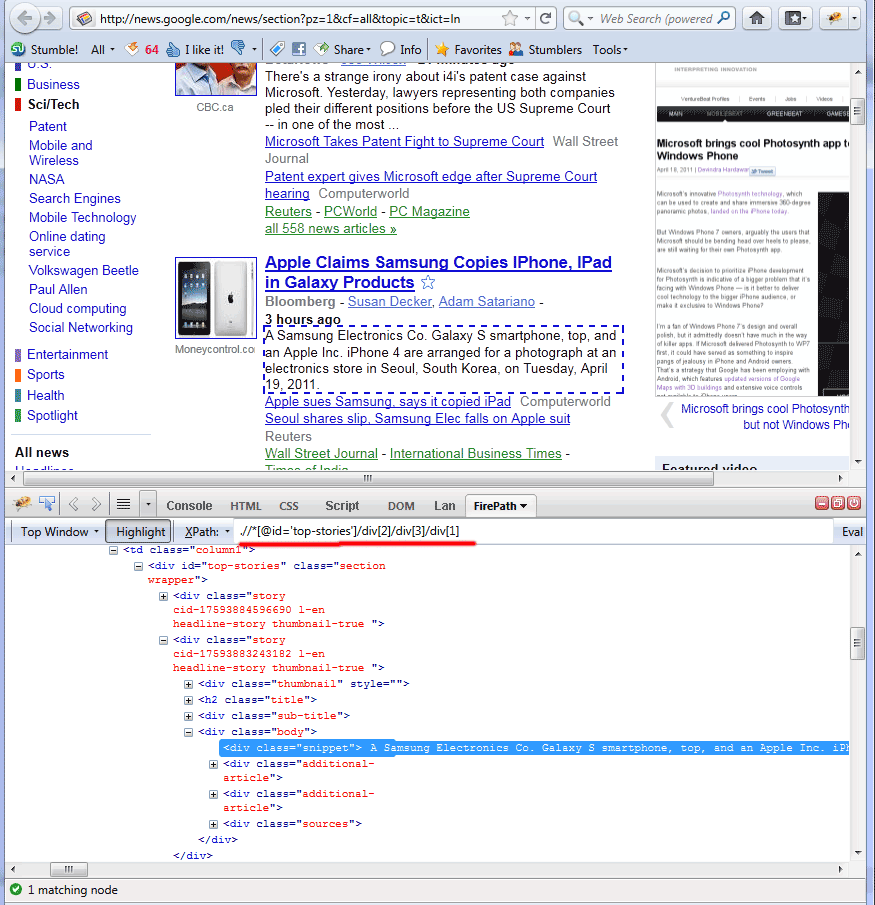Viewport: 875px width, 905px height.
Task: Star the Apple Claims Samsung story
Action: pos(428,283)
